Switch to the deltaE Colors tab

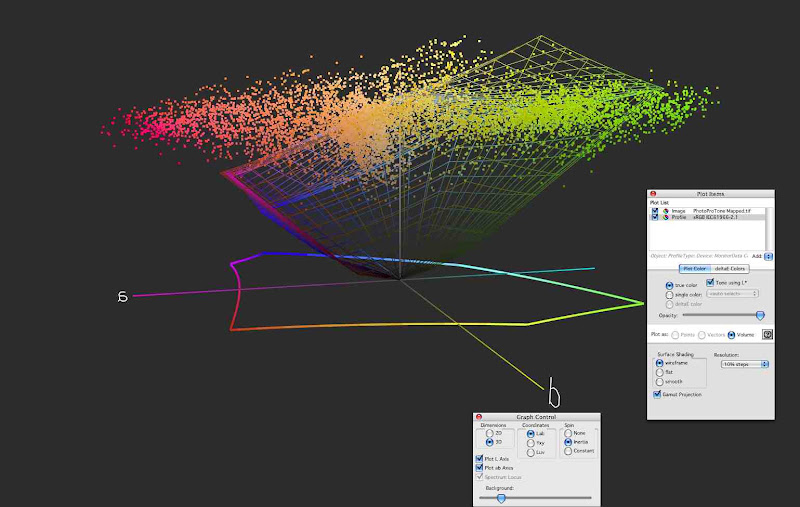click(x=730, y=269)
